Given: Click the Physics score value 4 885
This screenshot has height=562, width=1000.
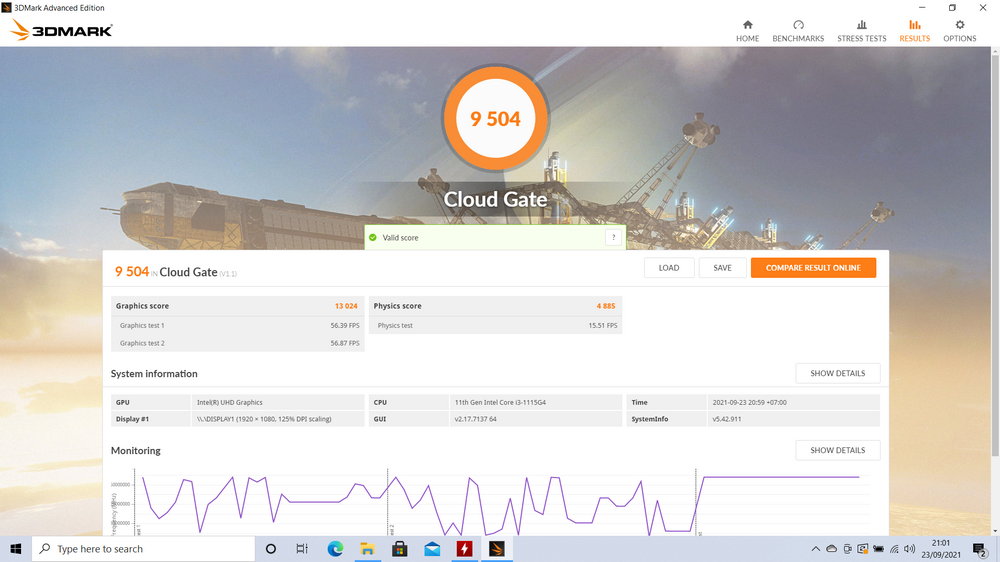Looking at the screenshot, I should pos(606,306).
